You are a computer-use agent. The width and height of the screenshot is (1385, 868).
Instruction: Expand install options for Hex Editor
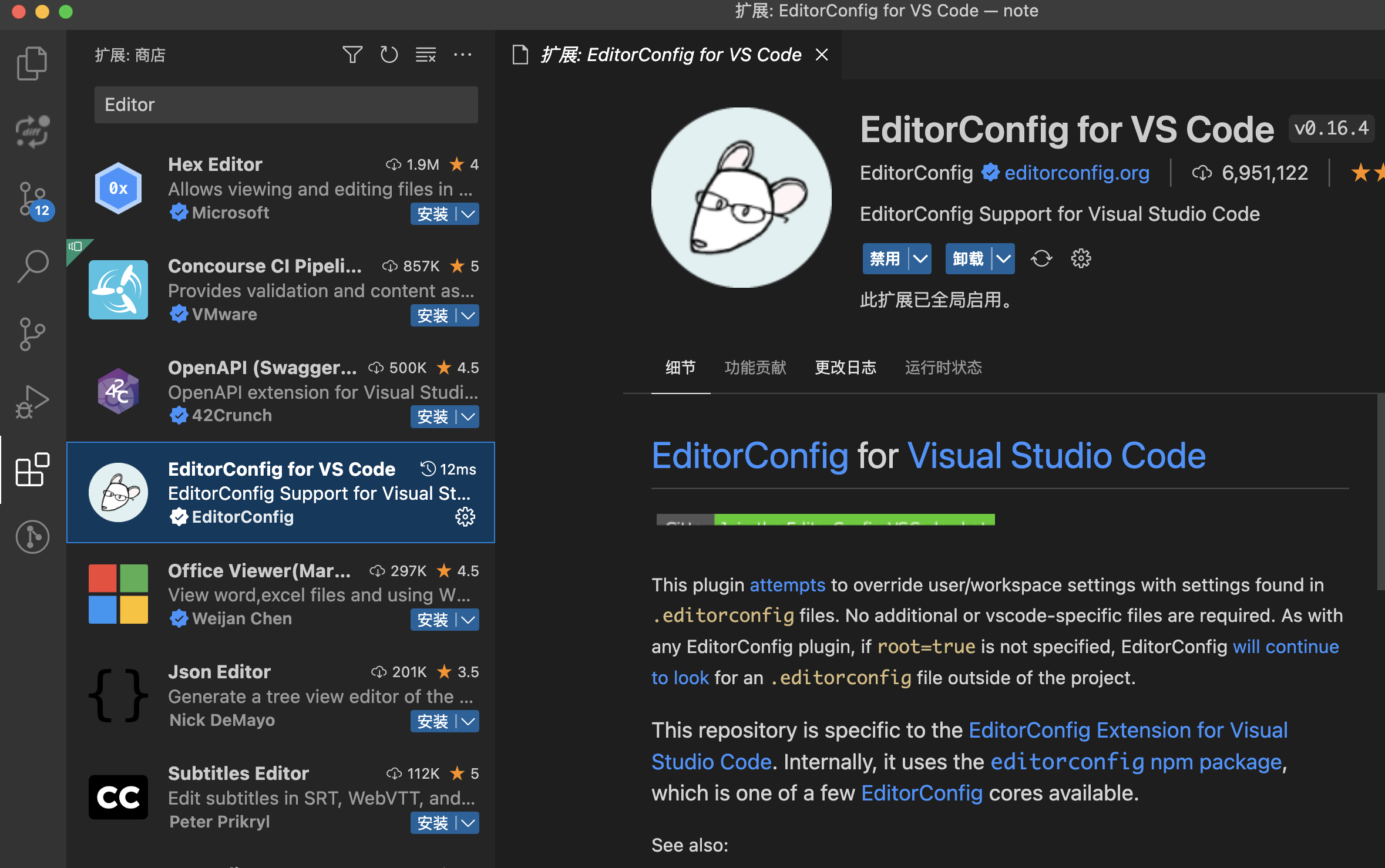(x=468, y=214)
